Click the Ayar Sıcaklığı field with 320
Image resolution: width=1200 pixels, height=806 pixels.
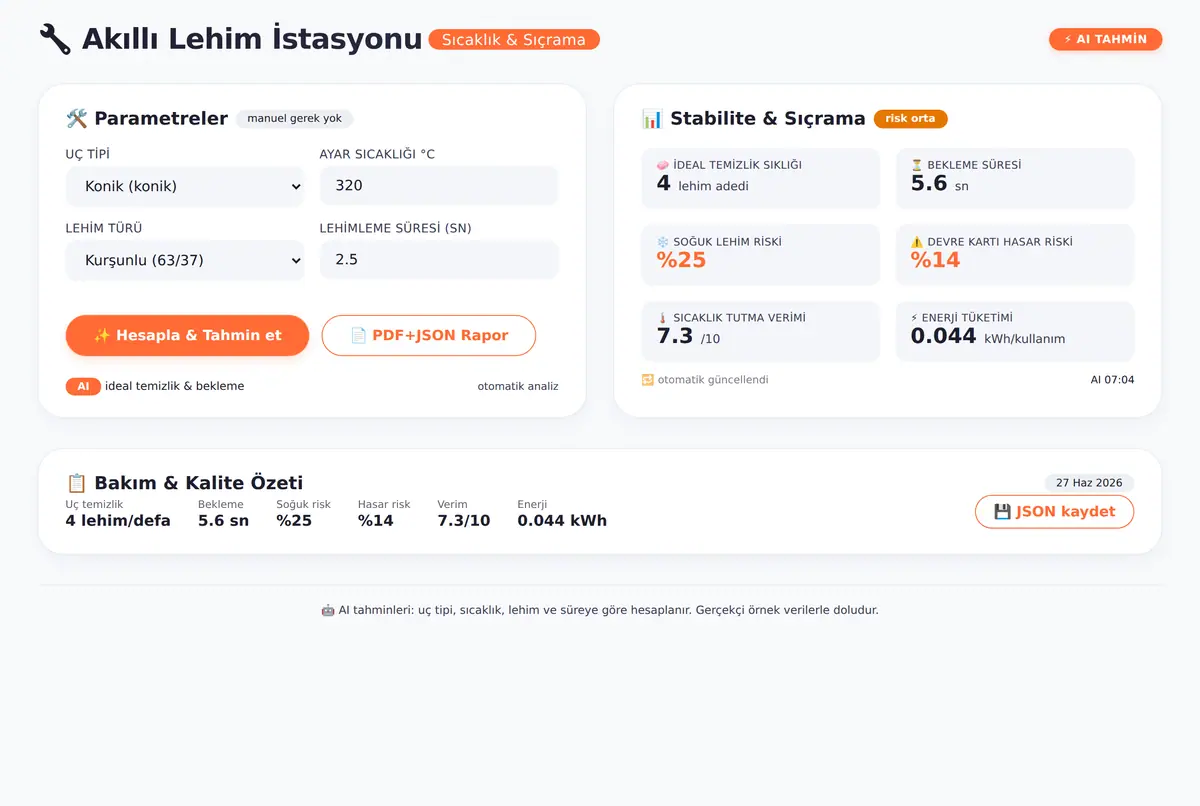point(439,186)
